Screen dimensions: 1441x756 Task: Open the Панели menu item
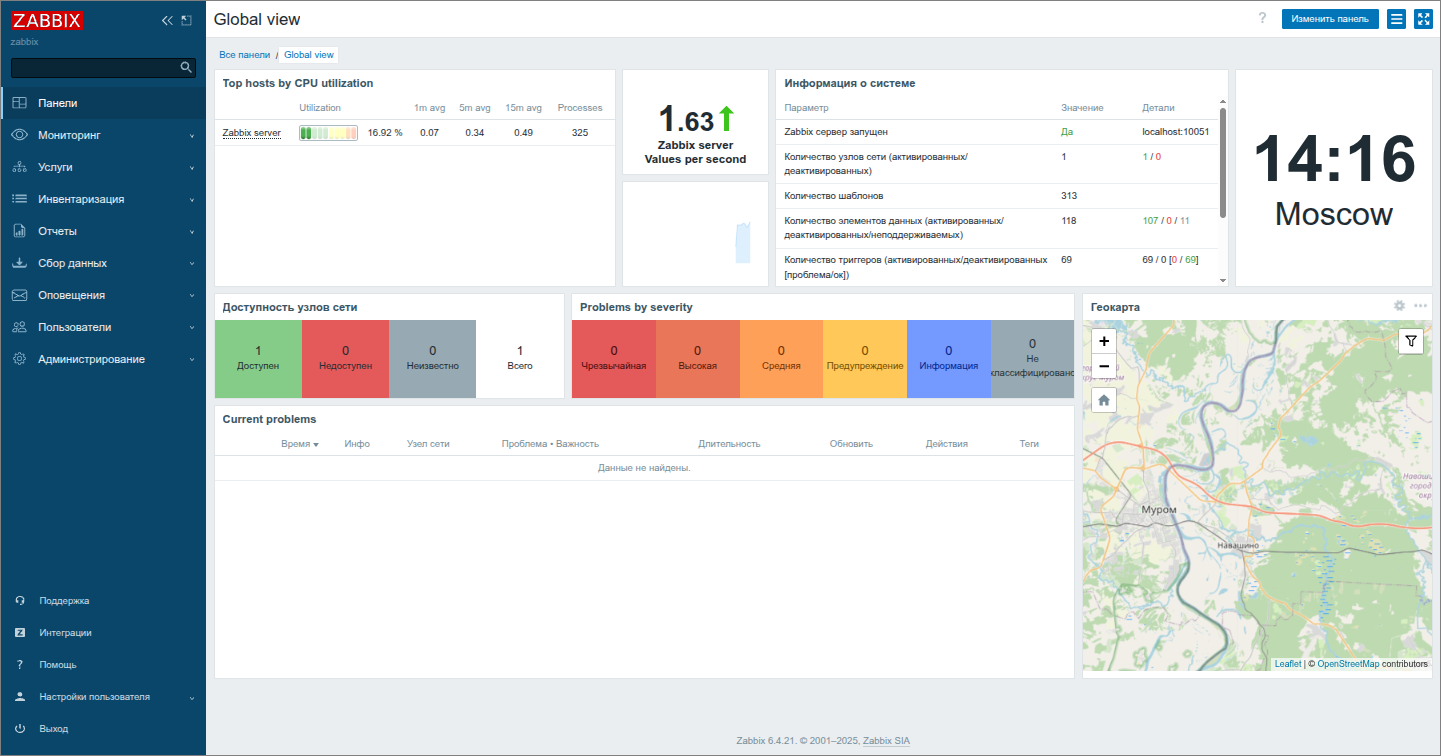tap(103, 103)
